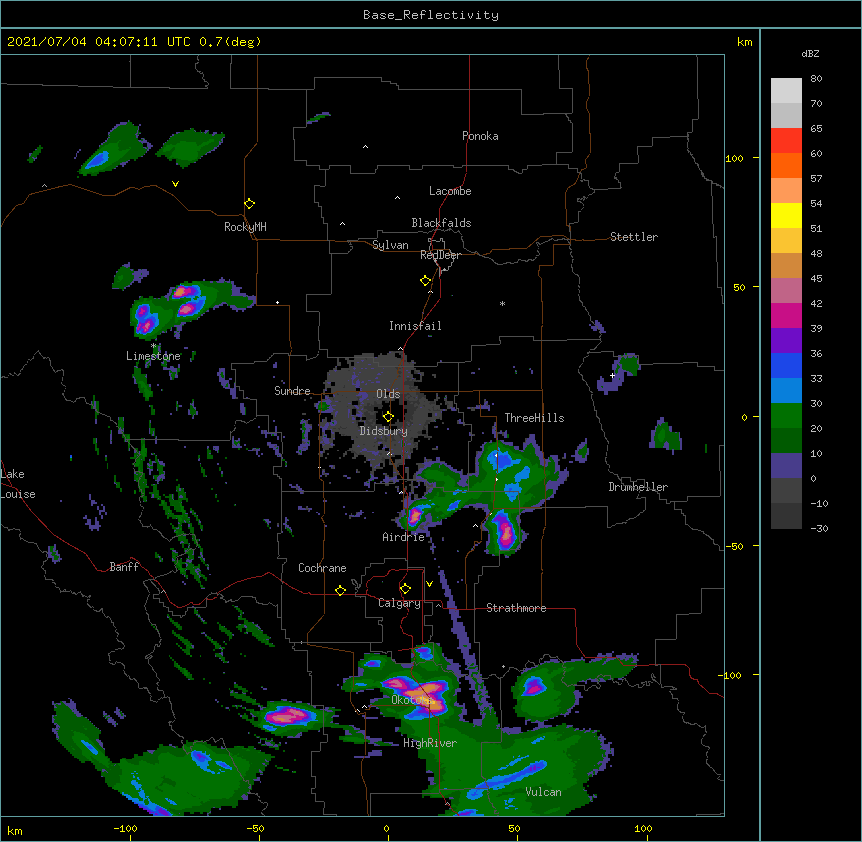862x842 pixels.
Task: Click the RockyMH label
Action: click(x=245, y=227)
